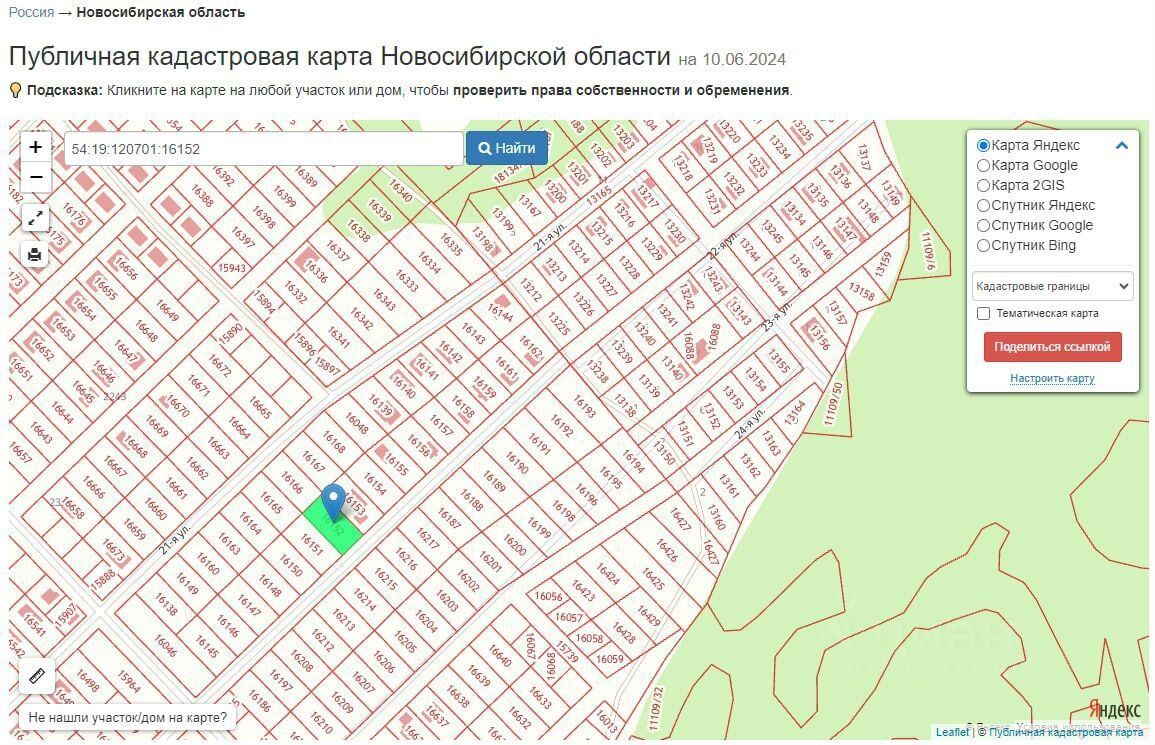Click Не нашли участок/дом на карте?
This screenshot has width=1155, height=745.
127,717
